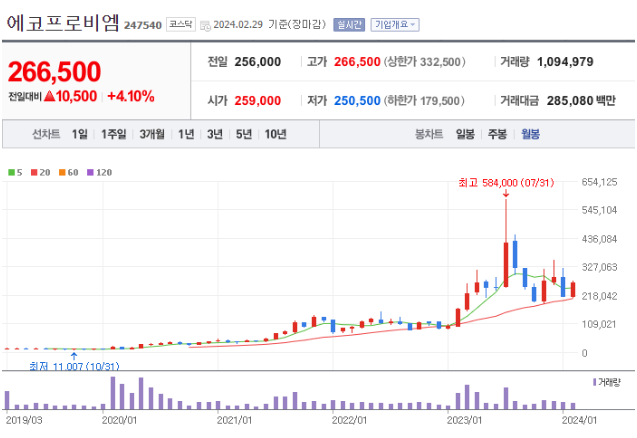This screenshot has width=637, height=438.
Task: Click the 거래대금 285,080 백만 value
Action: (581, 100)
